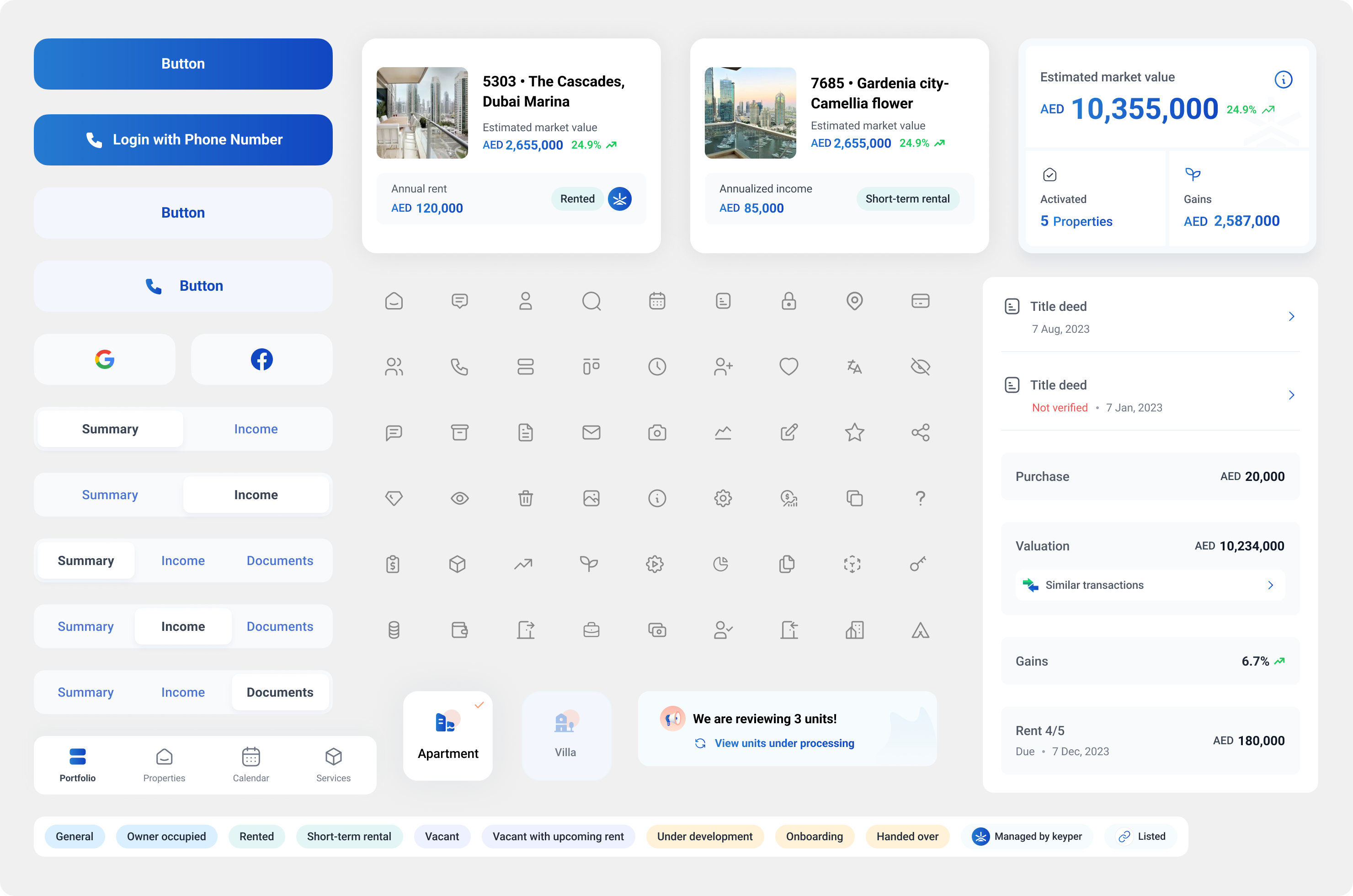Select the Villa property type card

566,736
